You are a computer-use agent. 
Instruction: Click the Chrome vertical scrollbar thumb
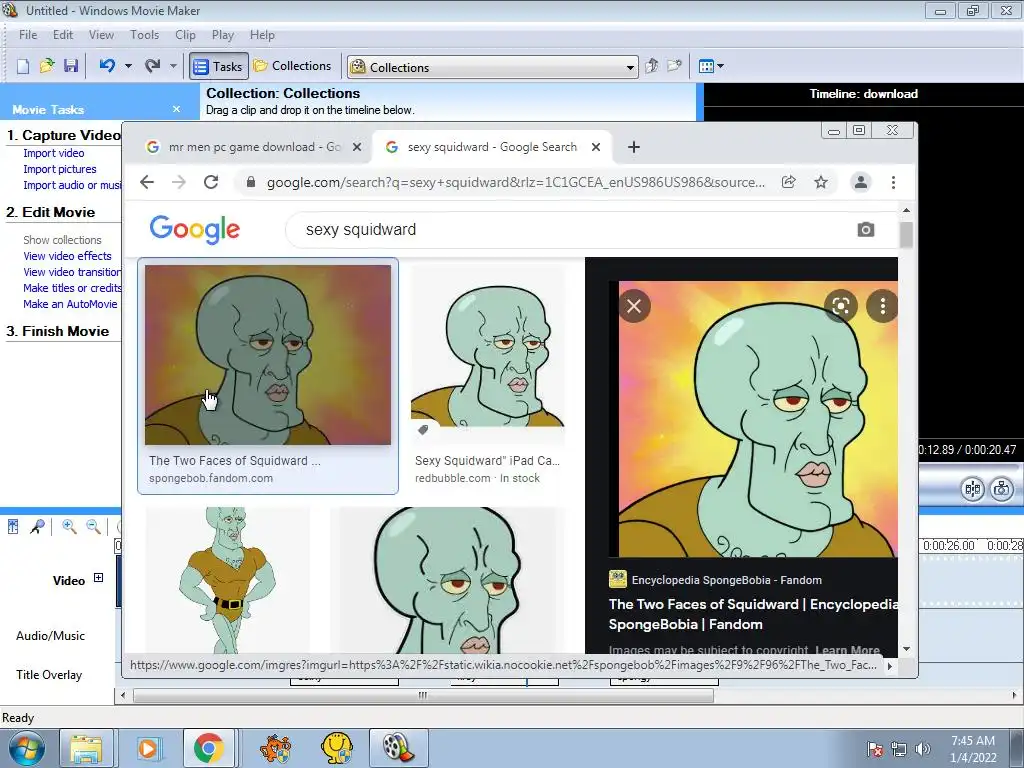(x=906, y=235)
